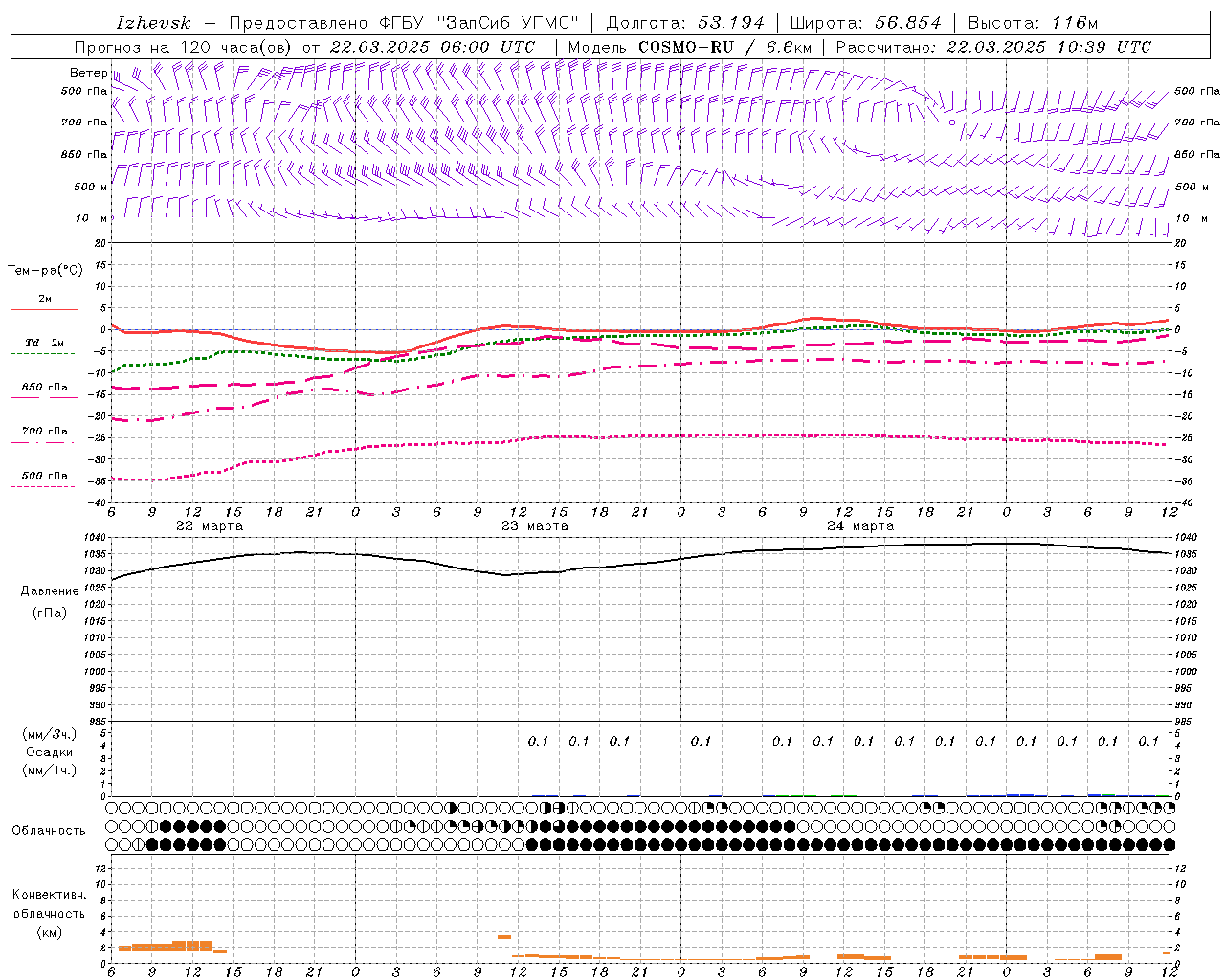Click the "23 марта" date label
This screenshot has height=980, width=1225.
click(x=535, y=526)
